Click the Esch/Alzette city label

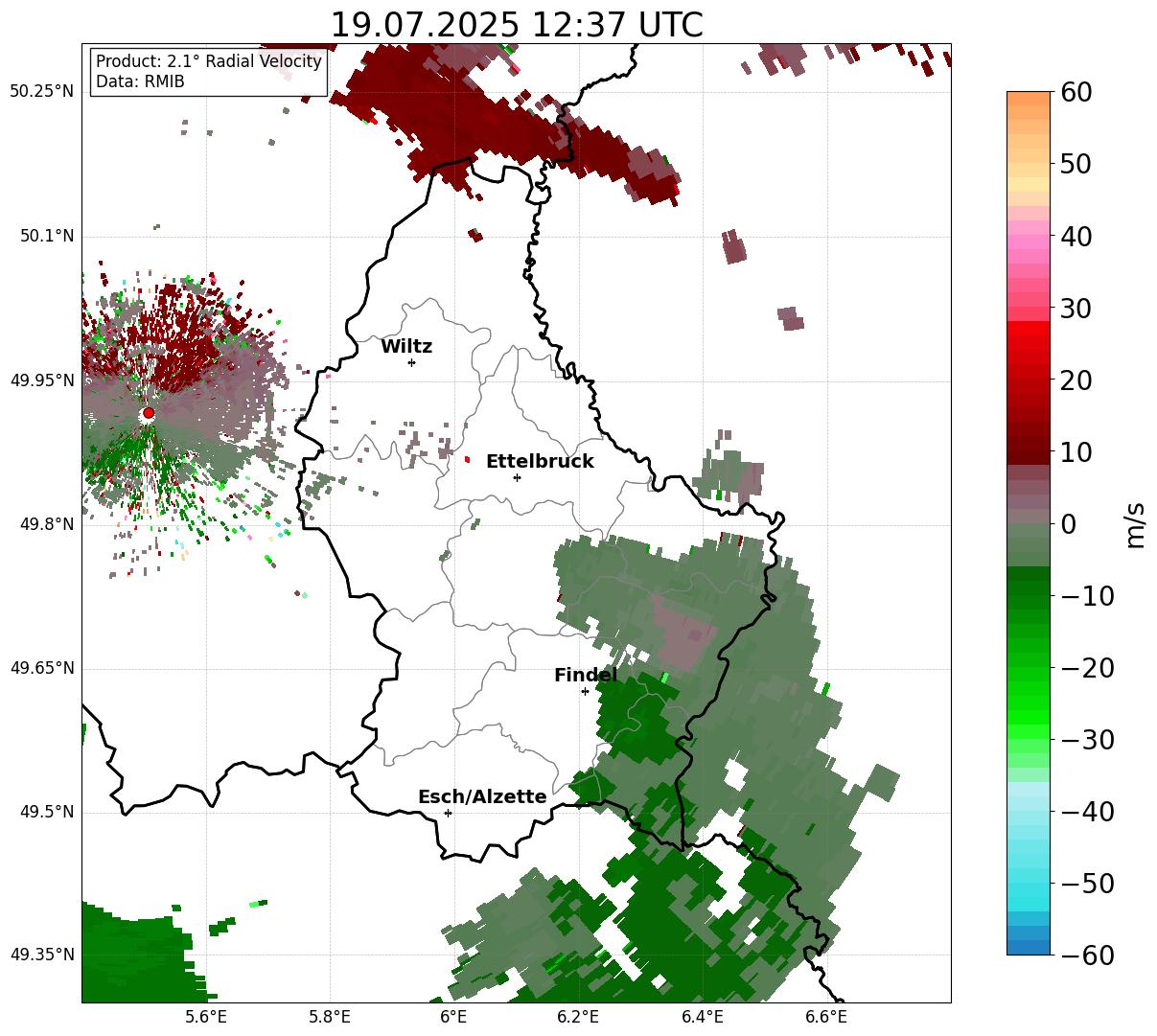tap(482, 797)
